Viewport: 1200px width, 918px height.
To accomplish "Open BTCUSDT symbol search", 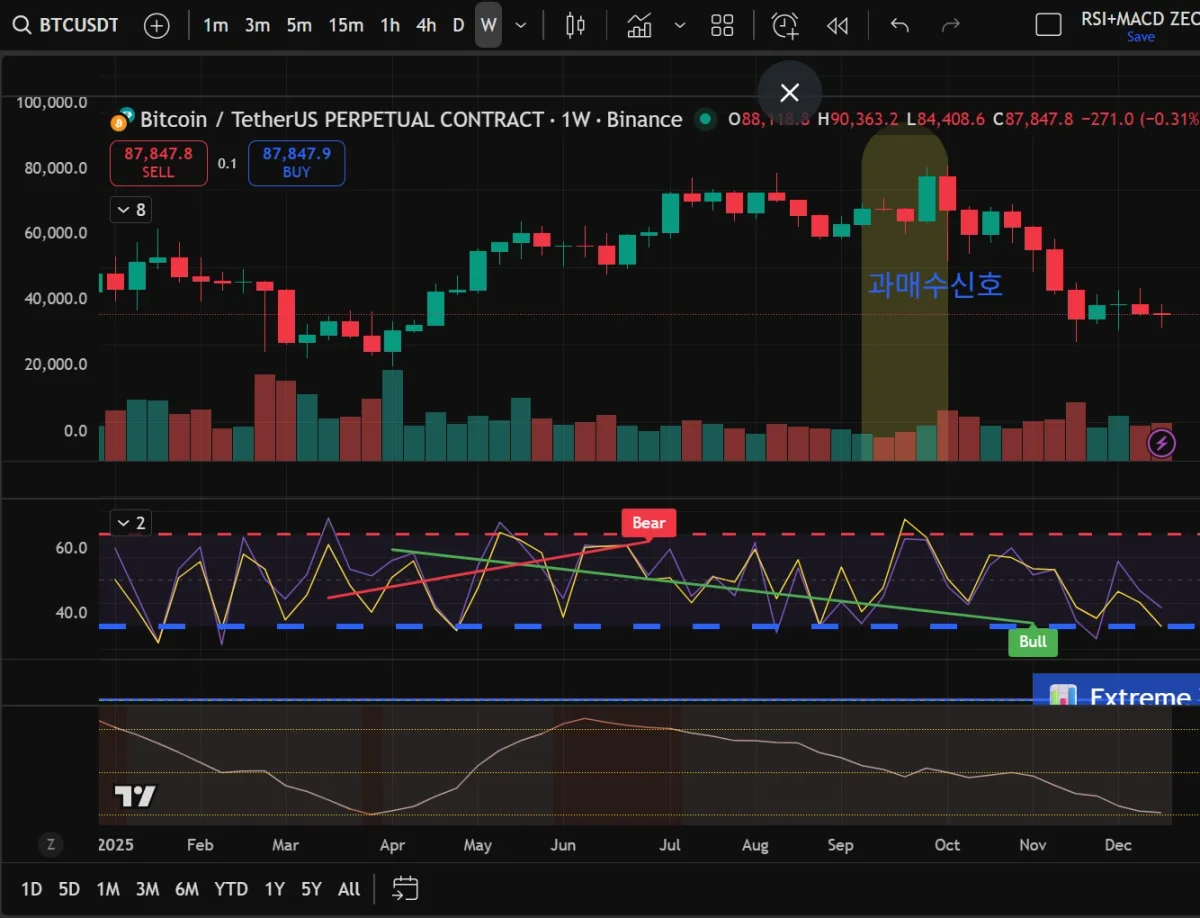I will point(65,25).
